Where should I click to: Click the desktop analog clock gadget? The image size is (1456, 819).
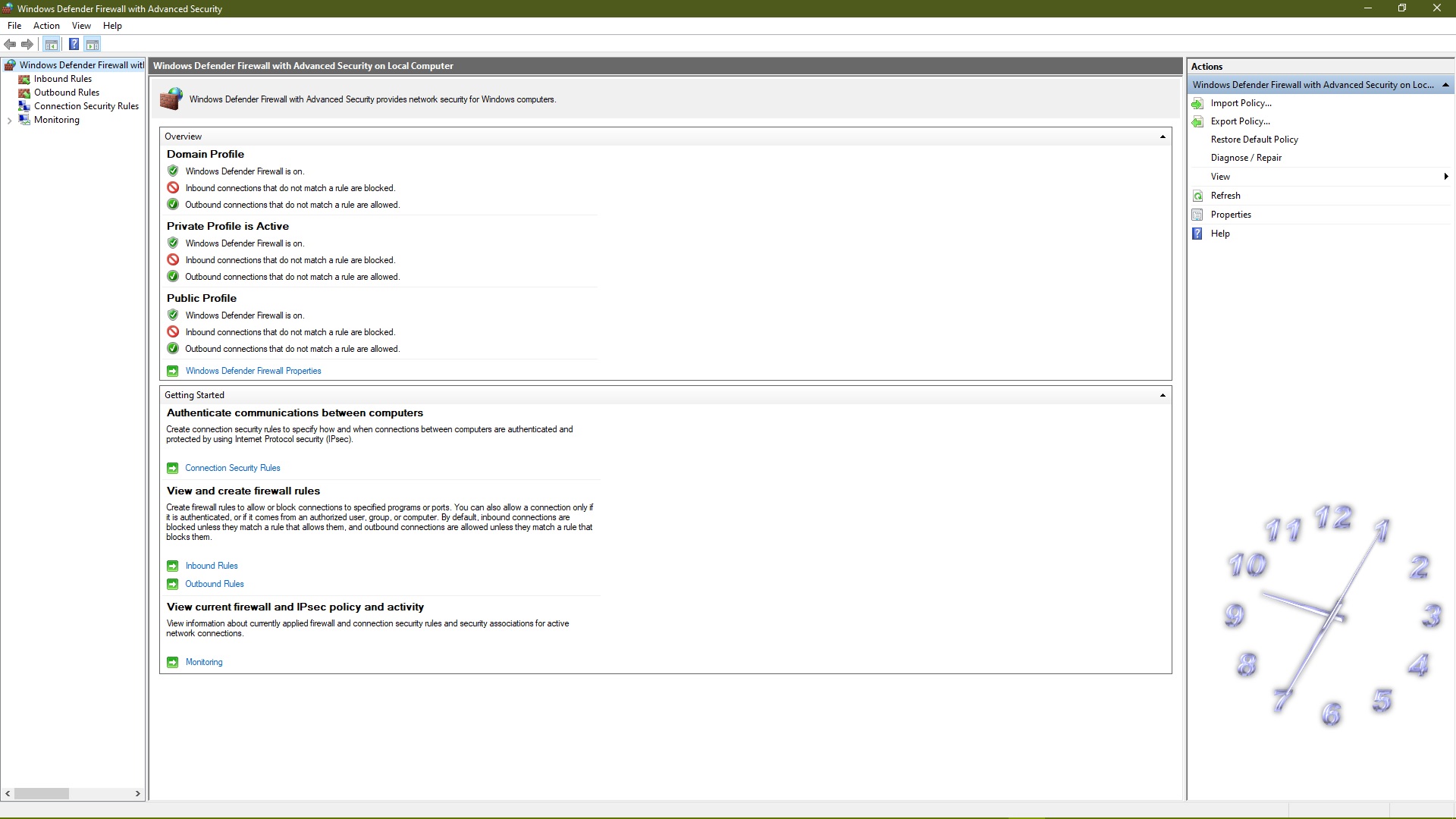[1335, 616]
